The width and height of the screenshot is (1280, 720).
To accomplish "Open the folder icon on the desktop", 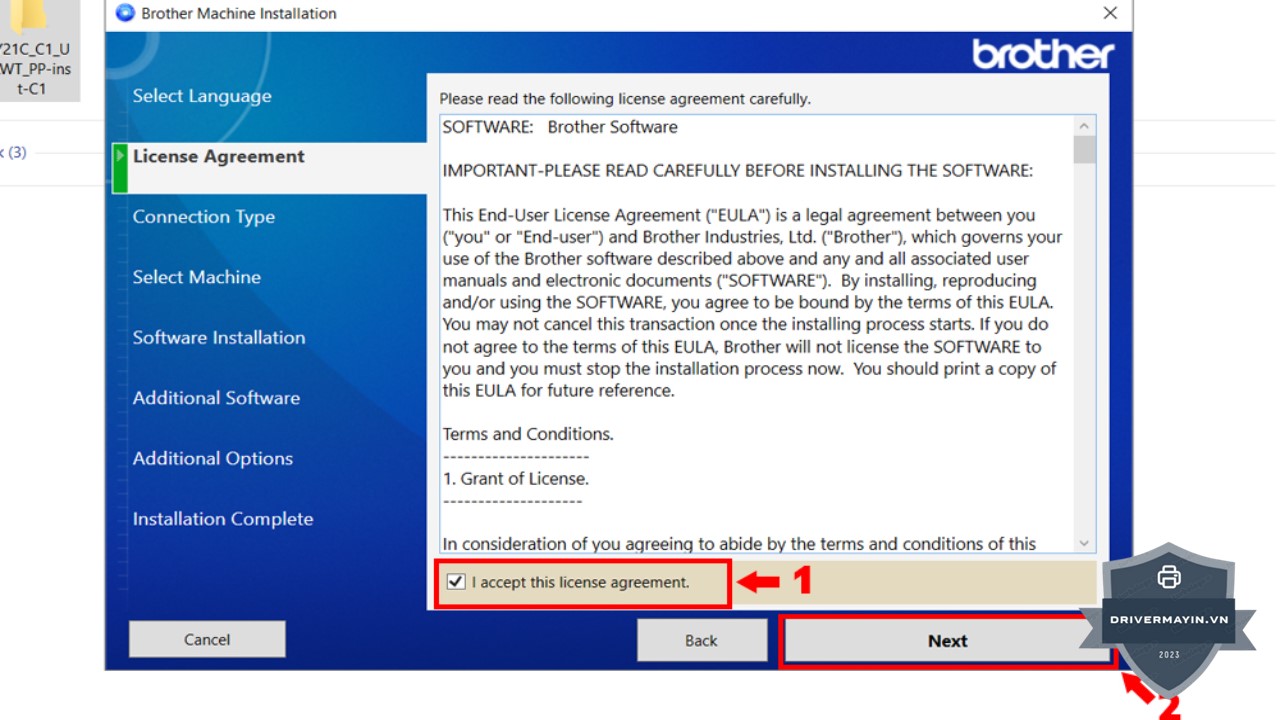I will click(30, 14).
